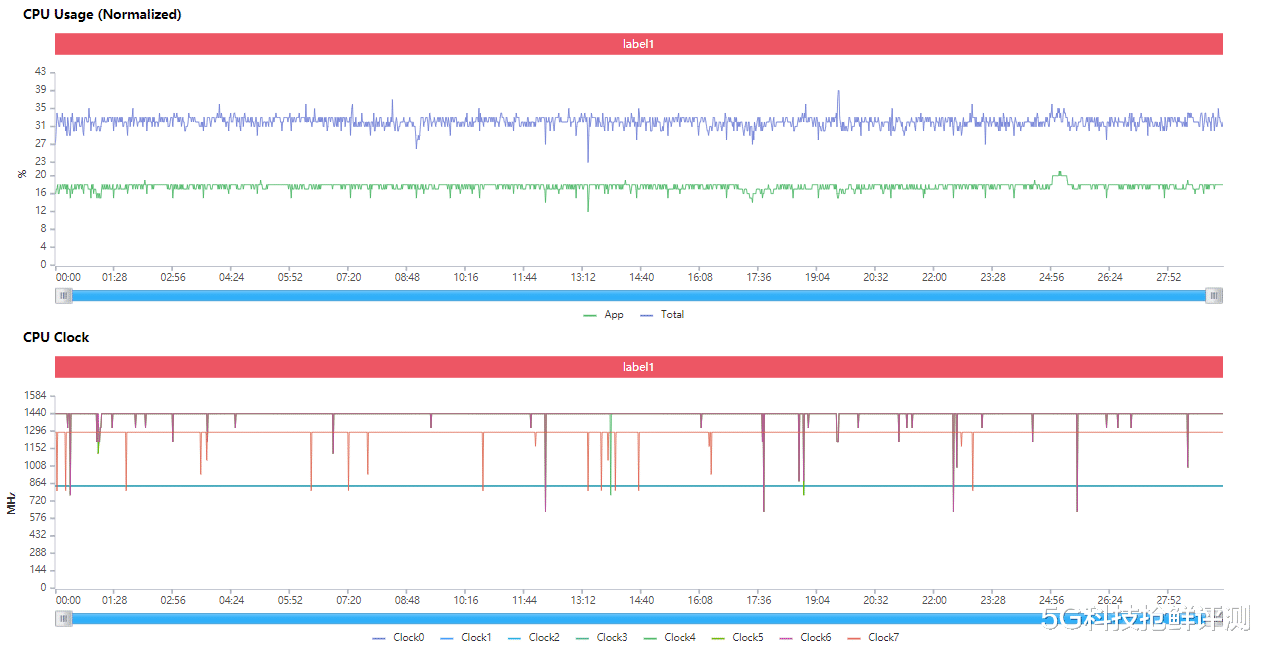Screen dimensions: 1266x651
Task: Click the 43 value on percent axis
Action: (40, 72)
